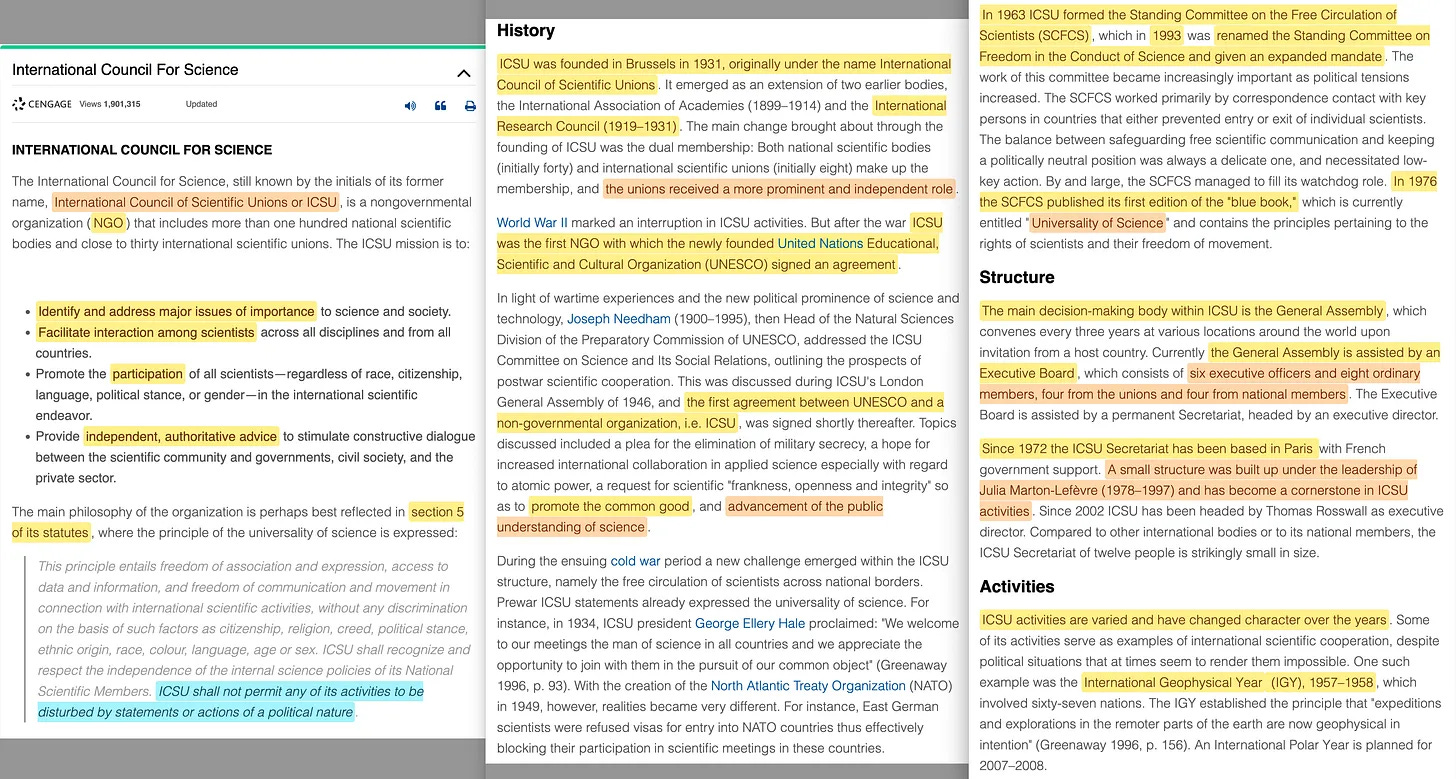Click the Activities heading
The height and width of the screenshot is (779, 1456).
pos(1017,586)
